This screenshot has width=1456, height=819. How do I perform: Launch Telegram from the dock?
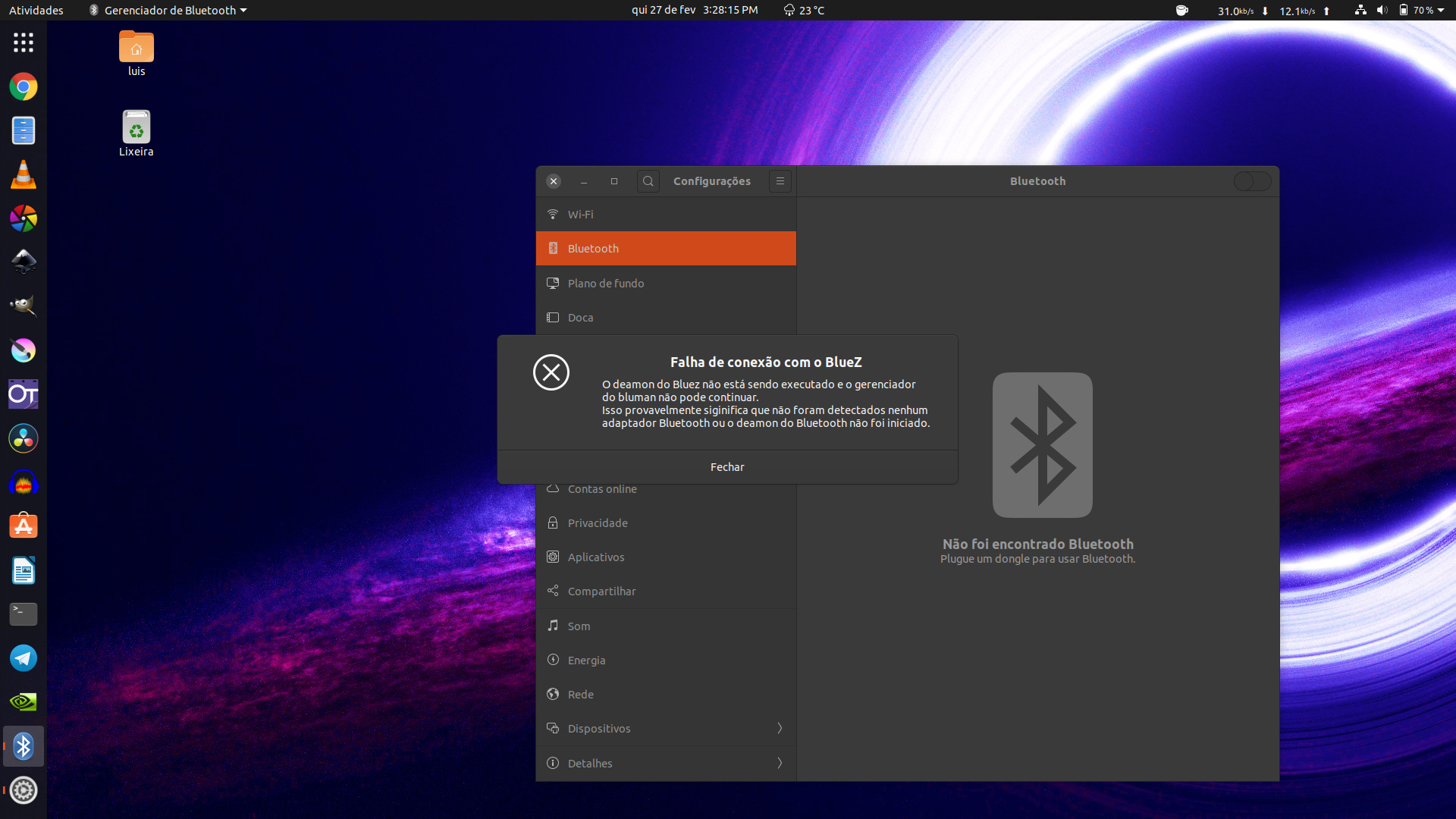click(24, 658)
